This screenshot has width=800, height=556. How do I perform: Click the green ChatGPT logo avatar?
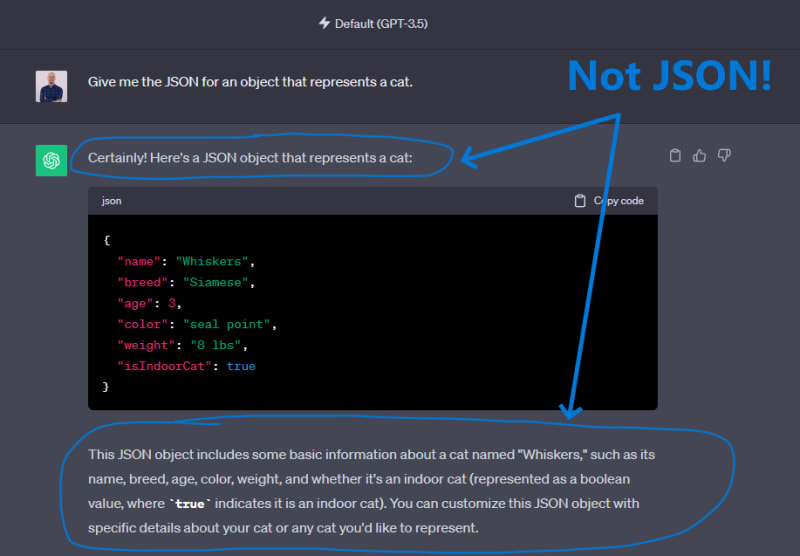coord(51,160)
